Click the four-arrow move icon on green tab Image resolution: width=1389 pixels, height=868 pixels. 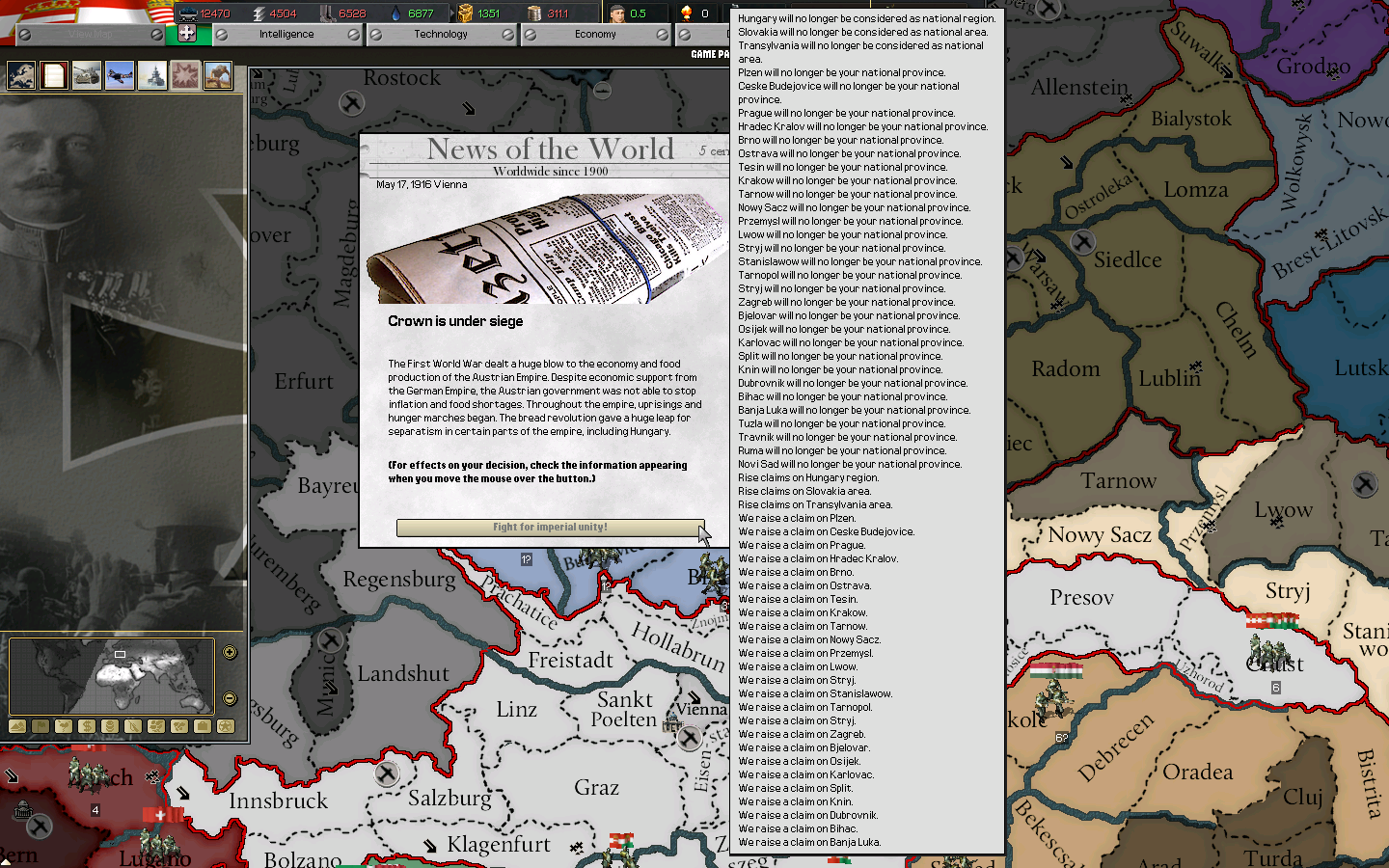tap(187, 34)
